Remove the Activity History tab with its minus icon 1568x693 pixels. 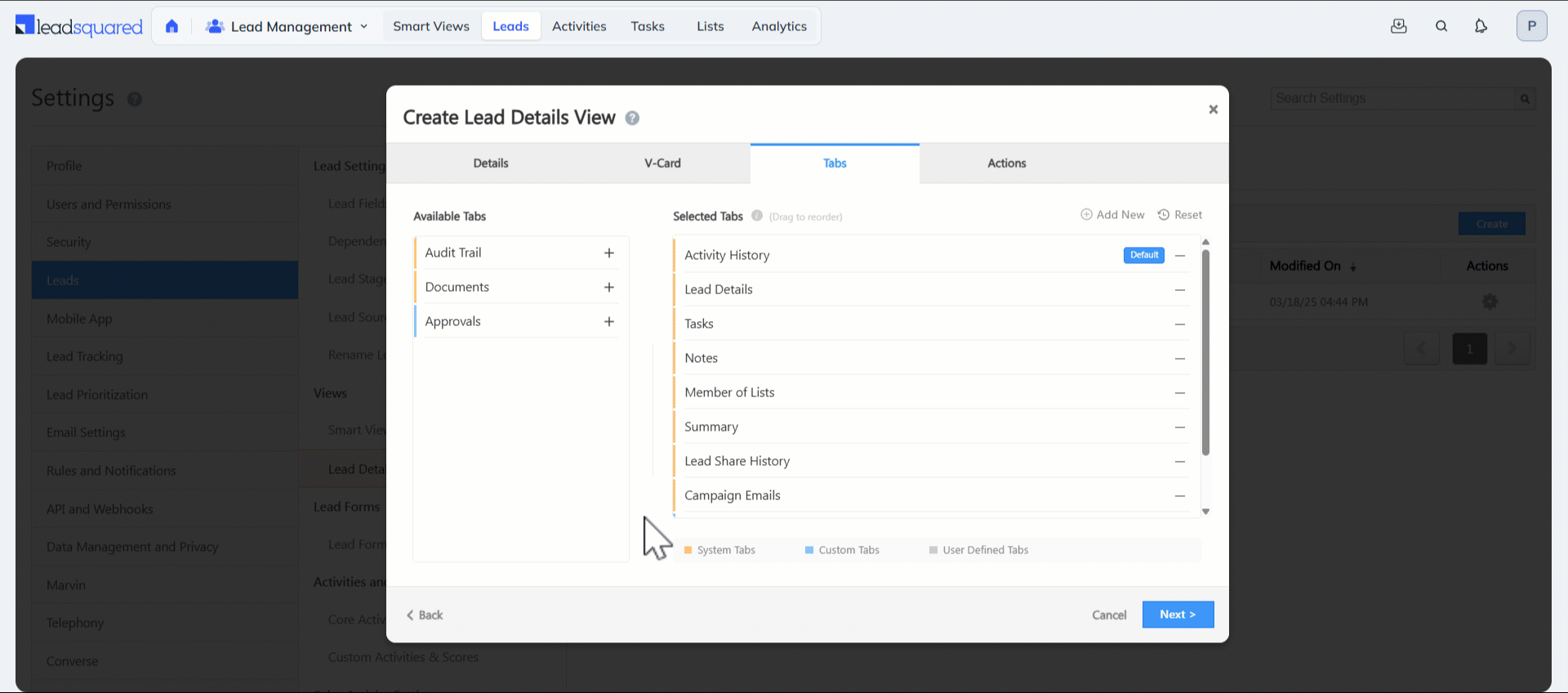pos(1180,256)
